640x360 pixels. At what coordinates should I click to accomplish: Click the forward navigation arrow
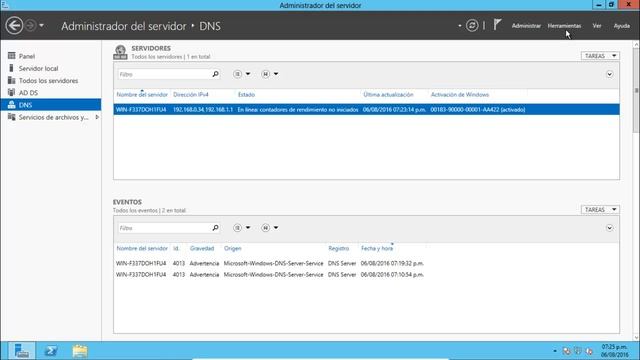(30, 26)
